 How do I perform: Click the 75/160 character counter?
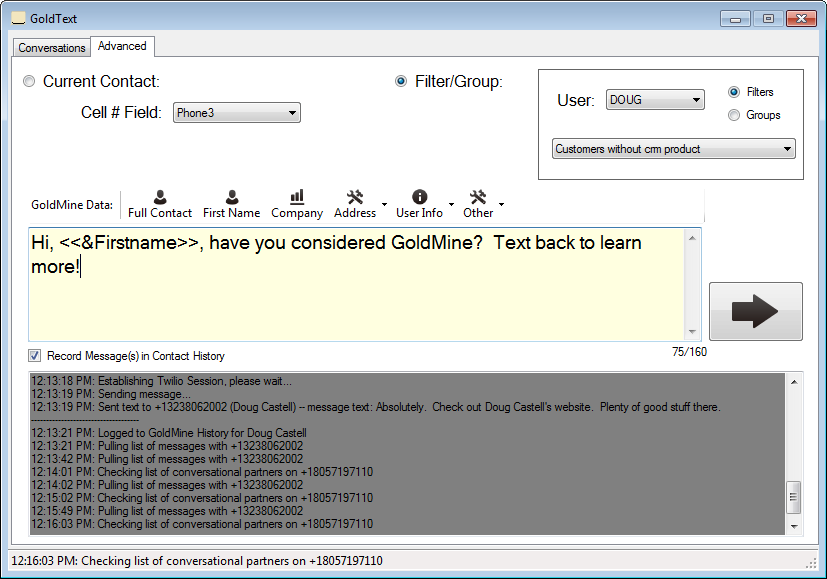[689, 352]
